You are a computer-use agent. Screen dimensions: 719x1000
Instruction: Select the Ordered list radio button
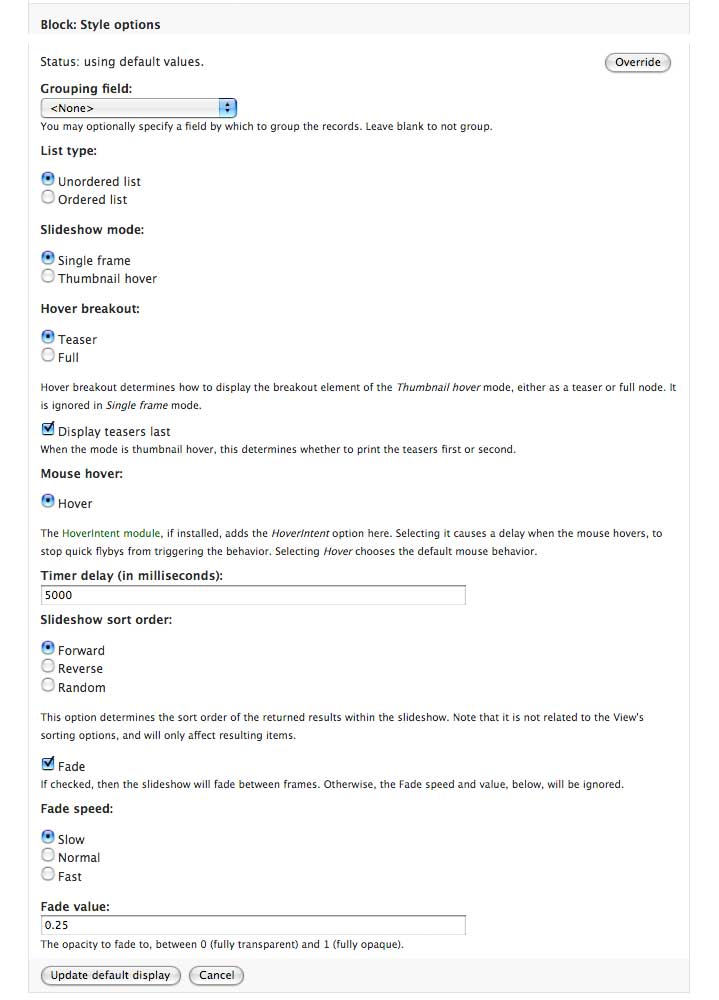[x=48, y=198]
